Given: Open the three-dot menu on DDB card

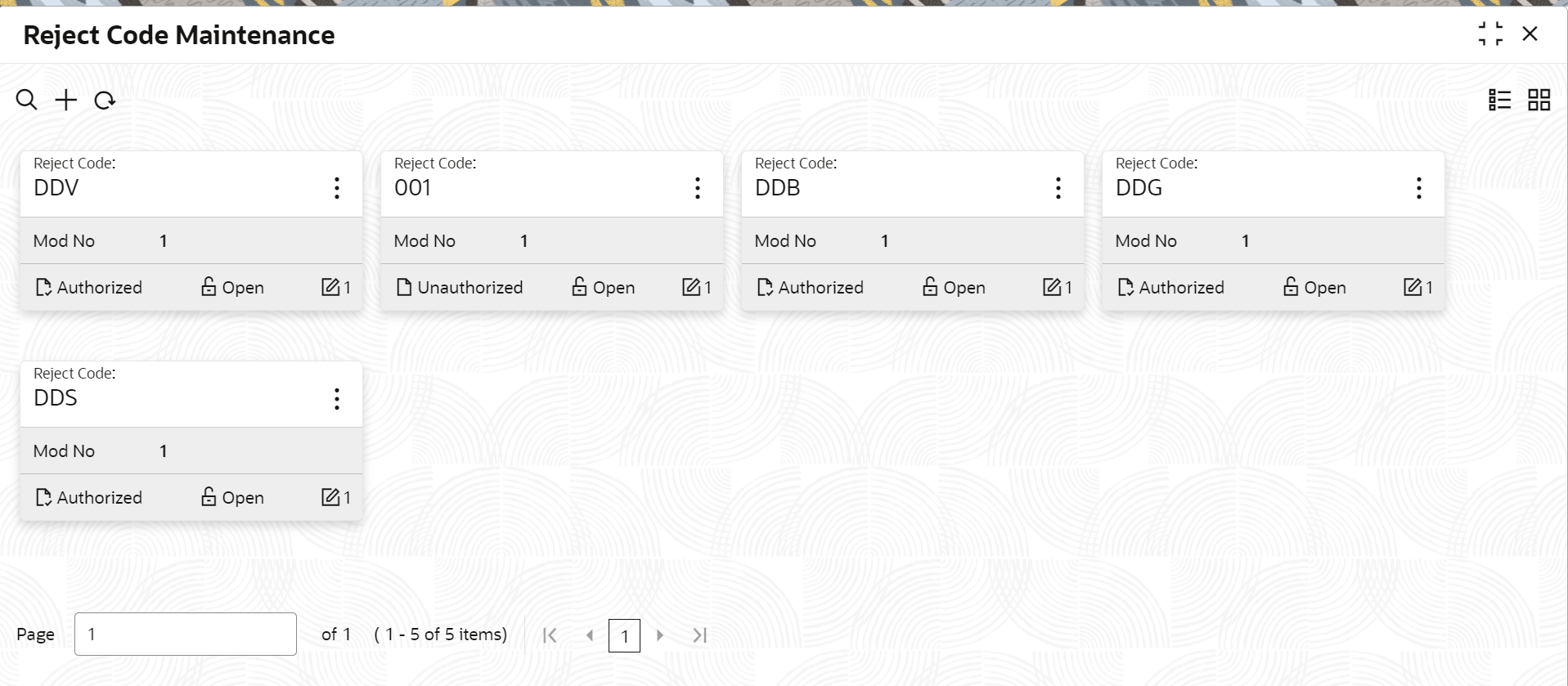Looking at the screenshot, I should [1058, 188].
